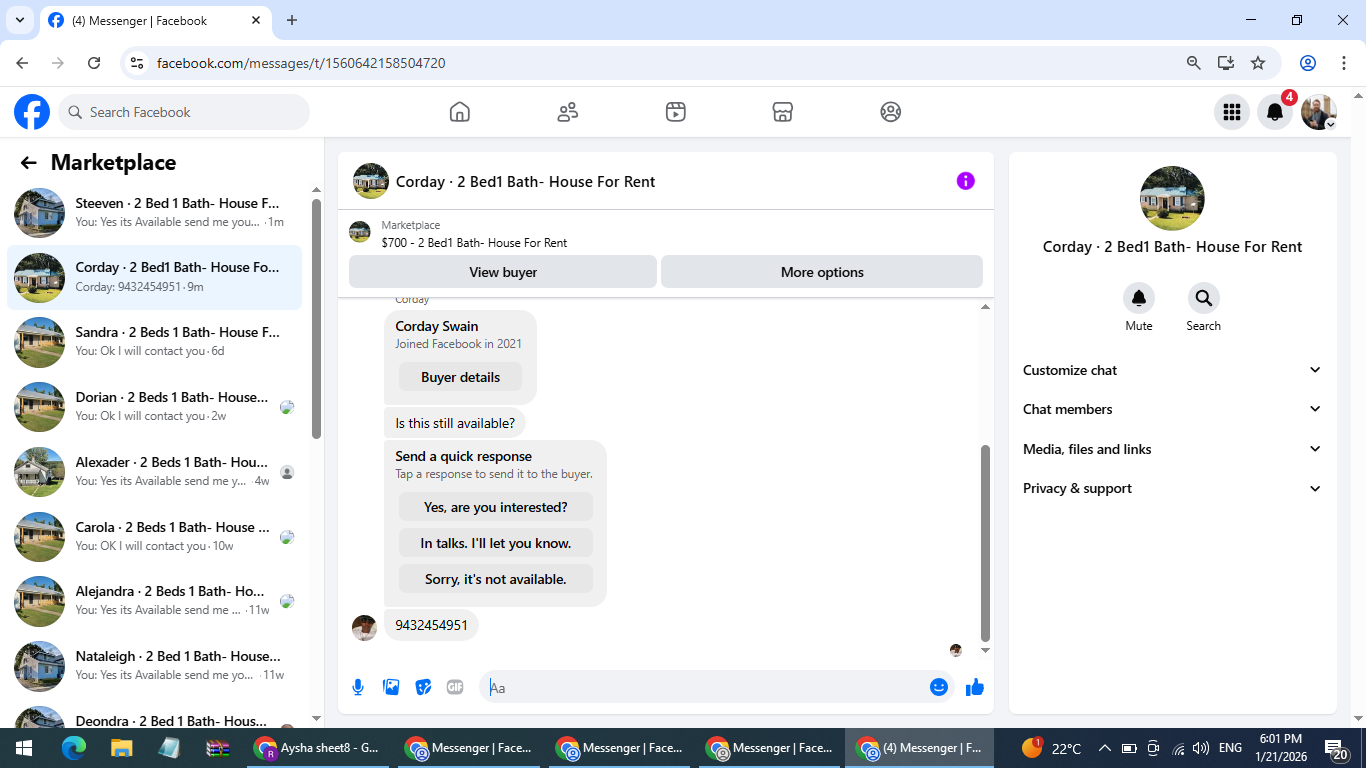Open Alexader conversation in list
The width and height of the screenshot is (1366, 768).
[155, 472]
